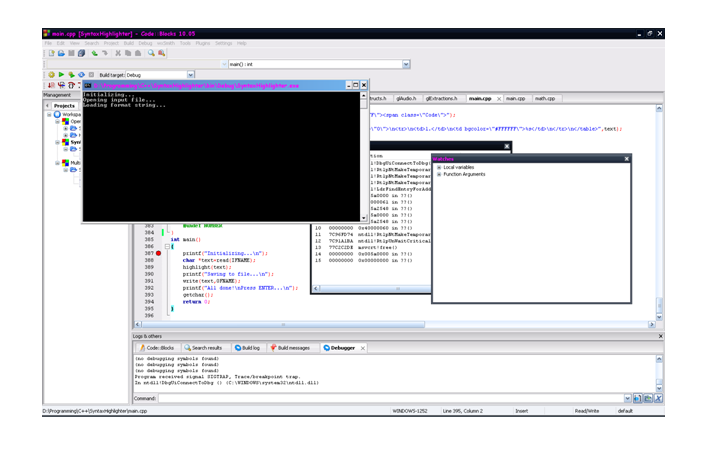720x450 pixels.
Task: Collapse the bold active project node
Action: click(57, 142)
